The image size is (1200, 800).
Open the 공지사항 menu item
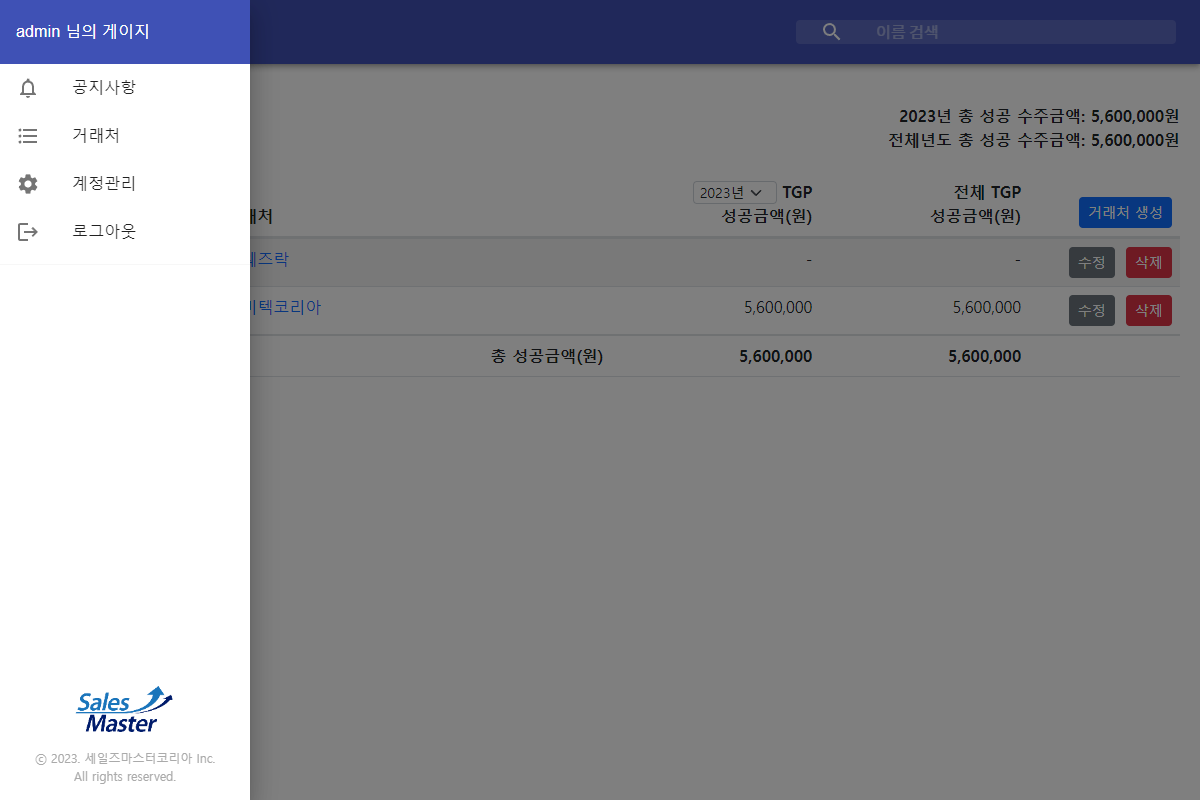(125, 88)
